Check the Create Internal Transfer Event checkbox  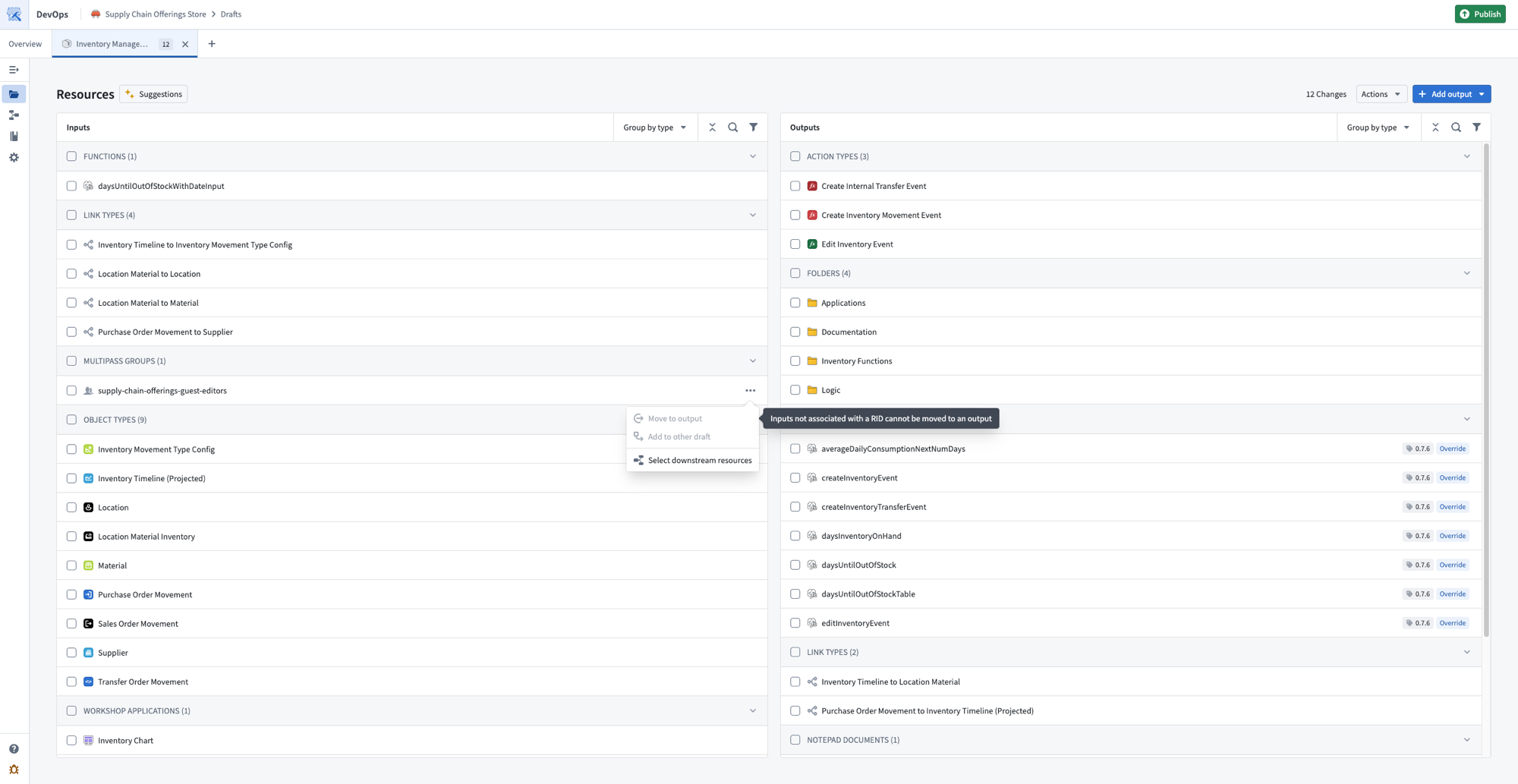(x=795, y=186)
